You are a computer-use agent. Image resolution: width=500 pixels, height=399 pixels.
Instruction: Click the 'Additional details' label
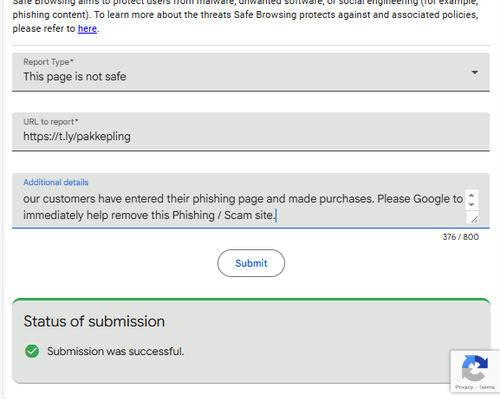(x=56, y=182)
